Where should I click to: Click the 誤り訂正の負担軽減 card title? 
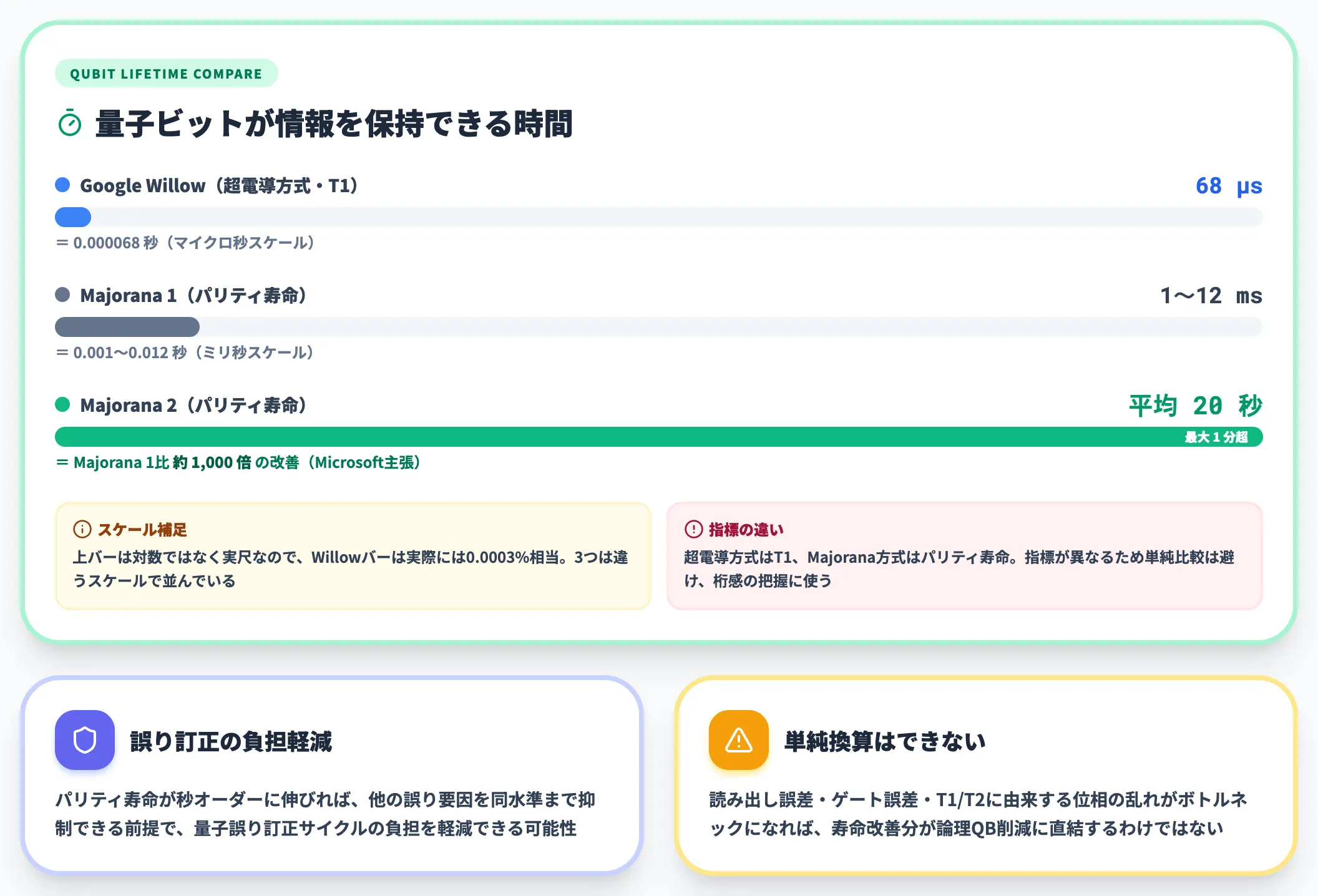231,741
